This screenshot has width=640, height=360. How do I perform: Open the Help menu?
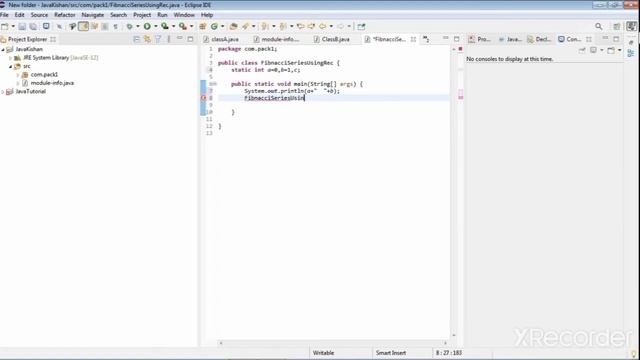tap(207, 15)
